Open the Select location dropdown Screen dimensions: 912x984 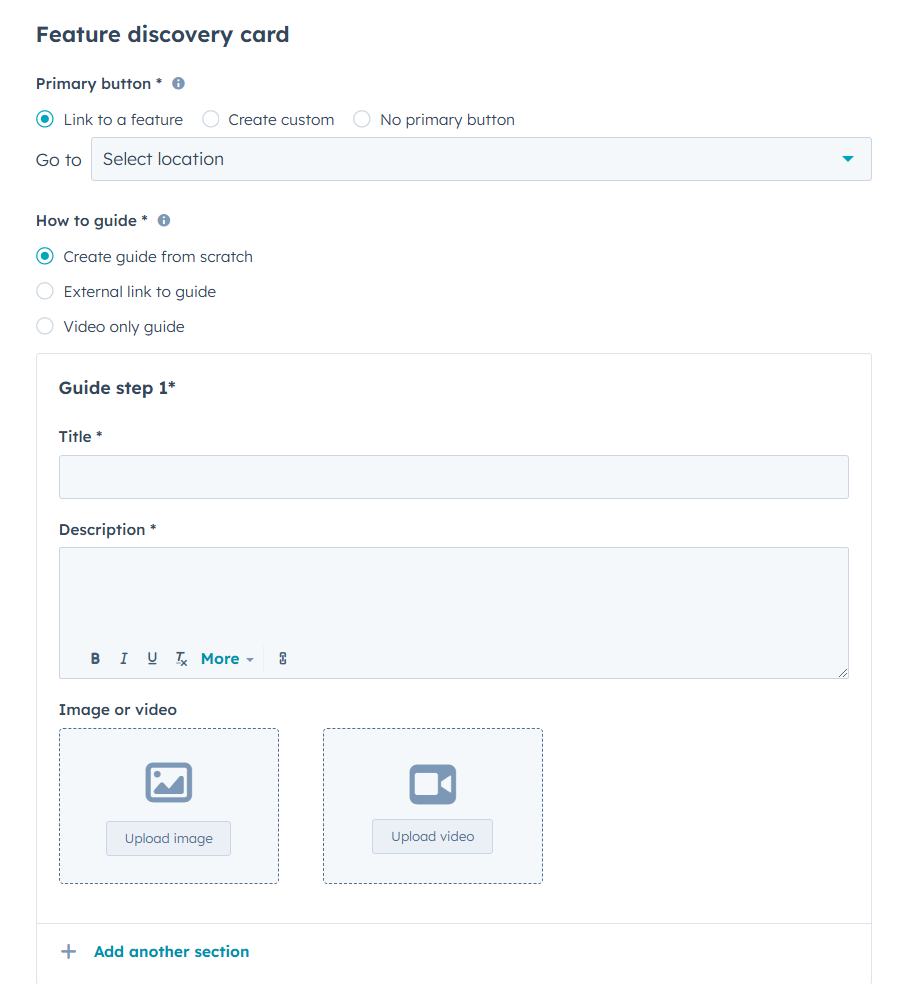pyautogui.click(x=481, y=159)
